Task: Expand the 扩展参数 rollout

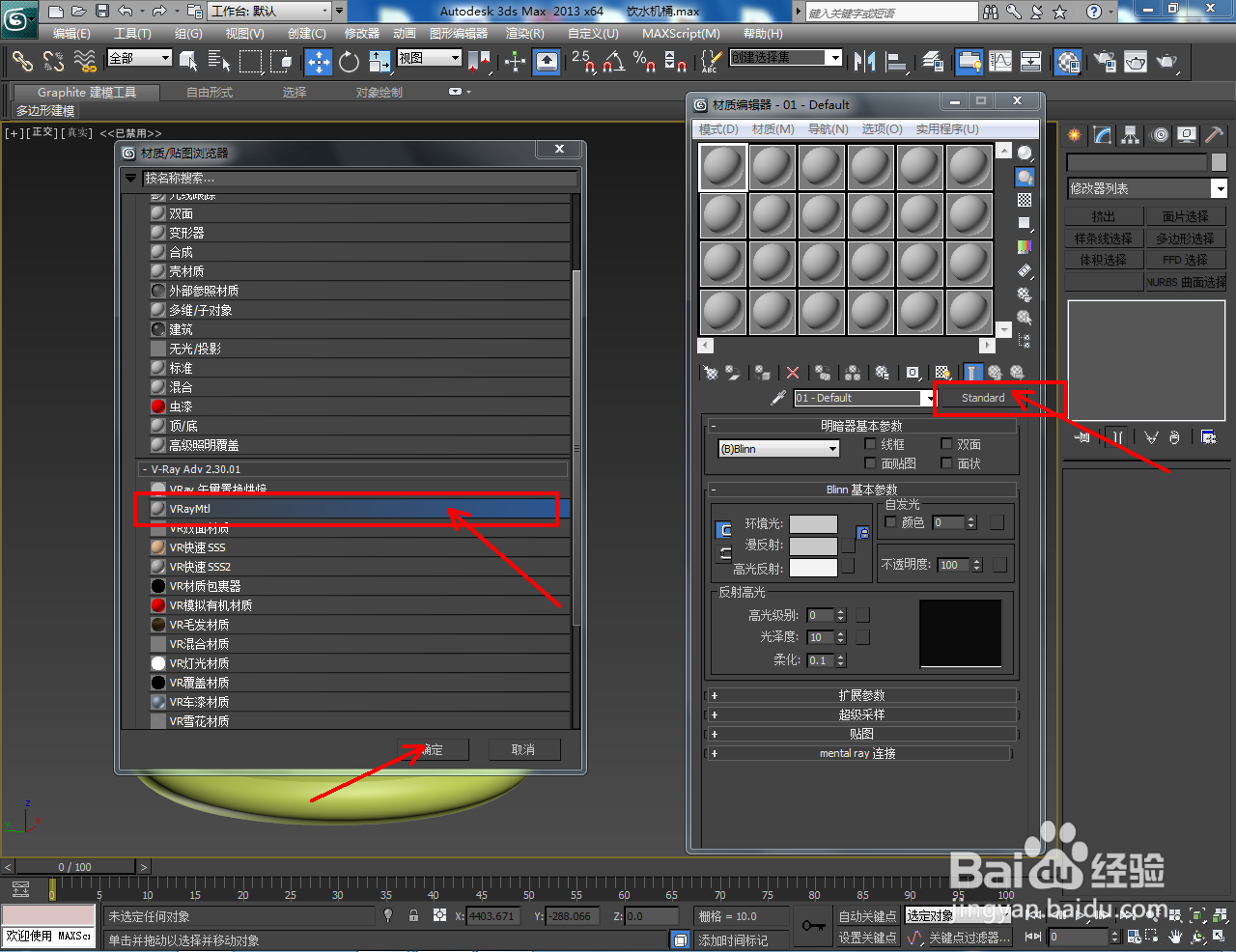Action: click(x=862, y=695)
